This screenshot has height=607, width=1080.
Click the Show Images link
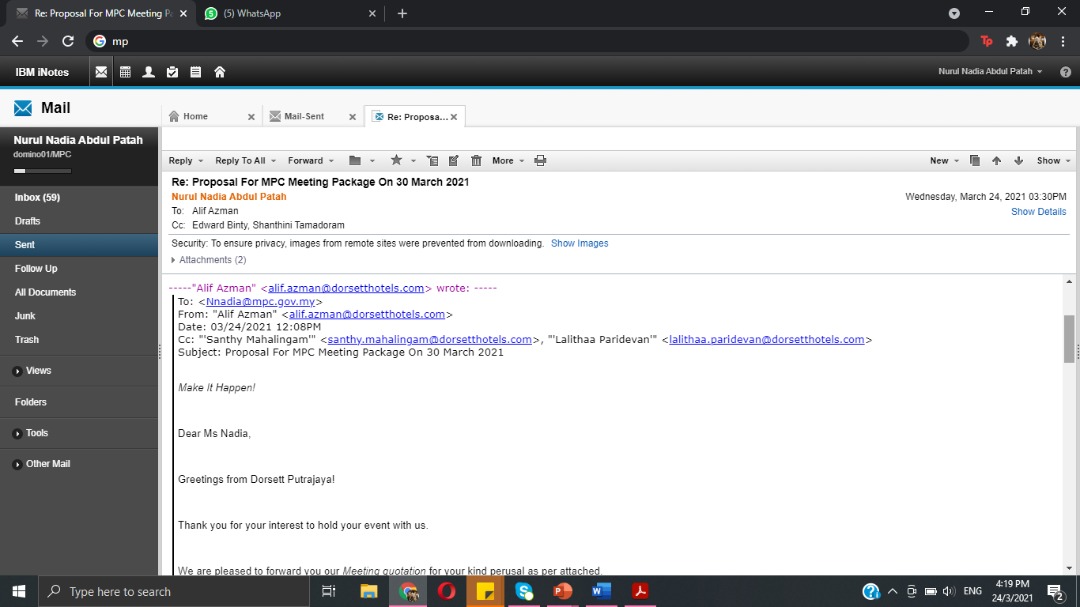pos(579,243)
